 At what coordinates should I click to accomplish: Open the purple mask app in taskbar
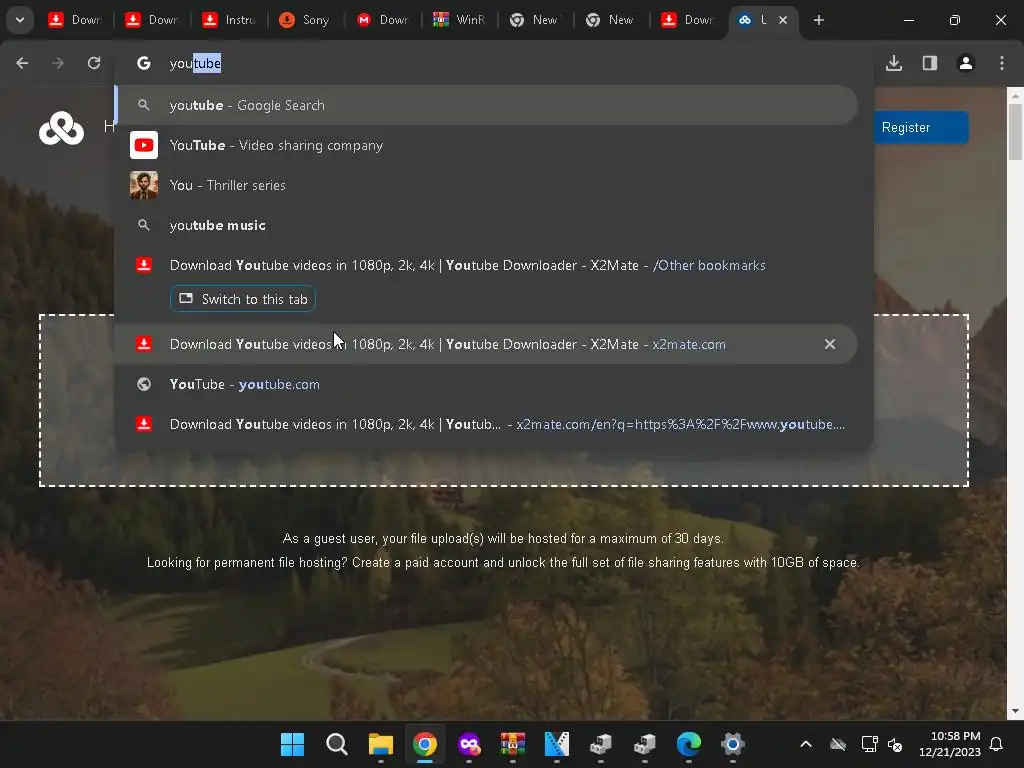click(x=469, y=744)
